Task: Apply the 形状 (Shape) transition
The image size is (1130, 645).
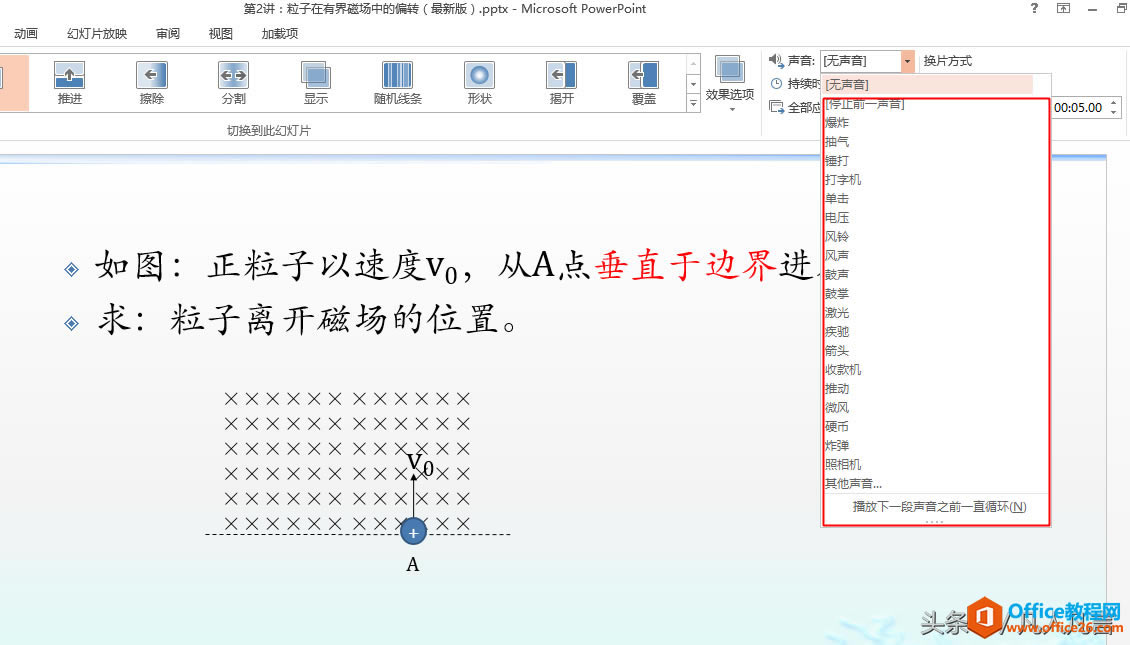Action: pyautogui.click(x=479, y=83)
